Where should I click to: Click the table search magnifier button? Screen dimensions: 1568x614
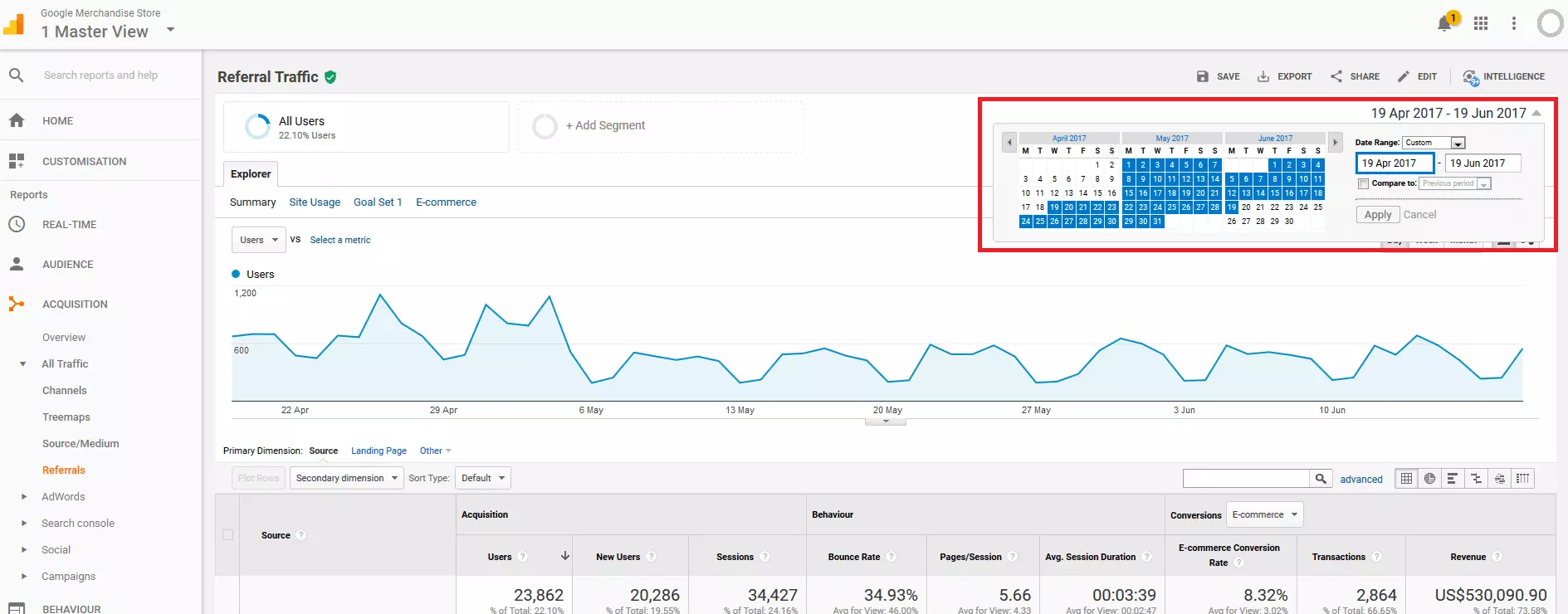click(1321, 479)
